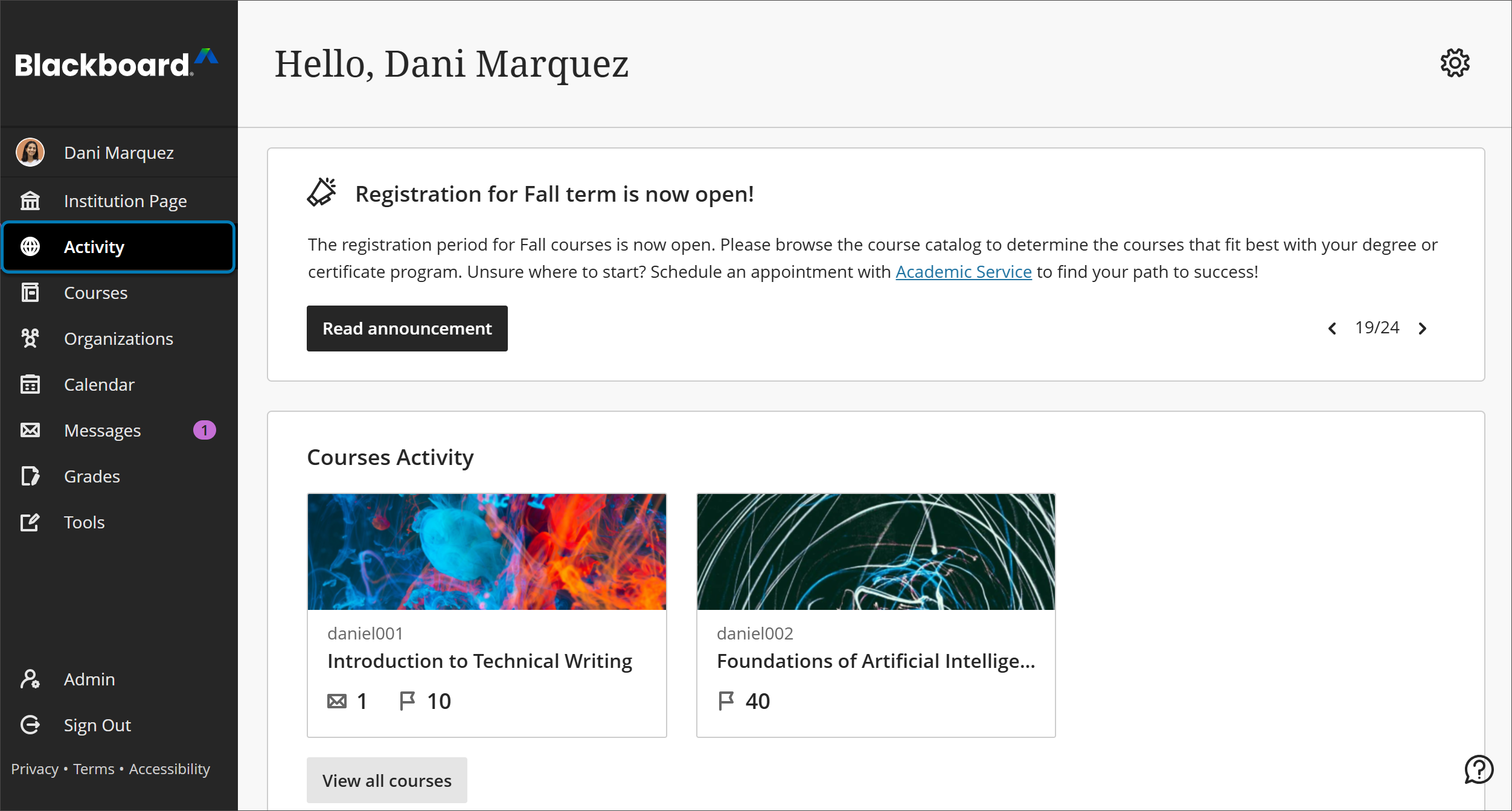This screenshot has height=811, width=1512.
Task: Click the Sign Out icon
Action: pos(30,725)
